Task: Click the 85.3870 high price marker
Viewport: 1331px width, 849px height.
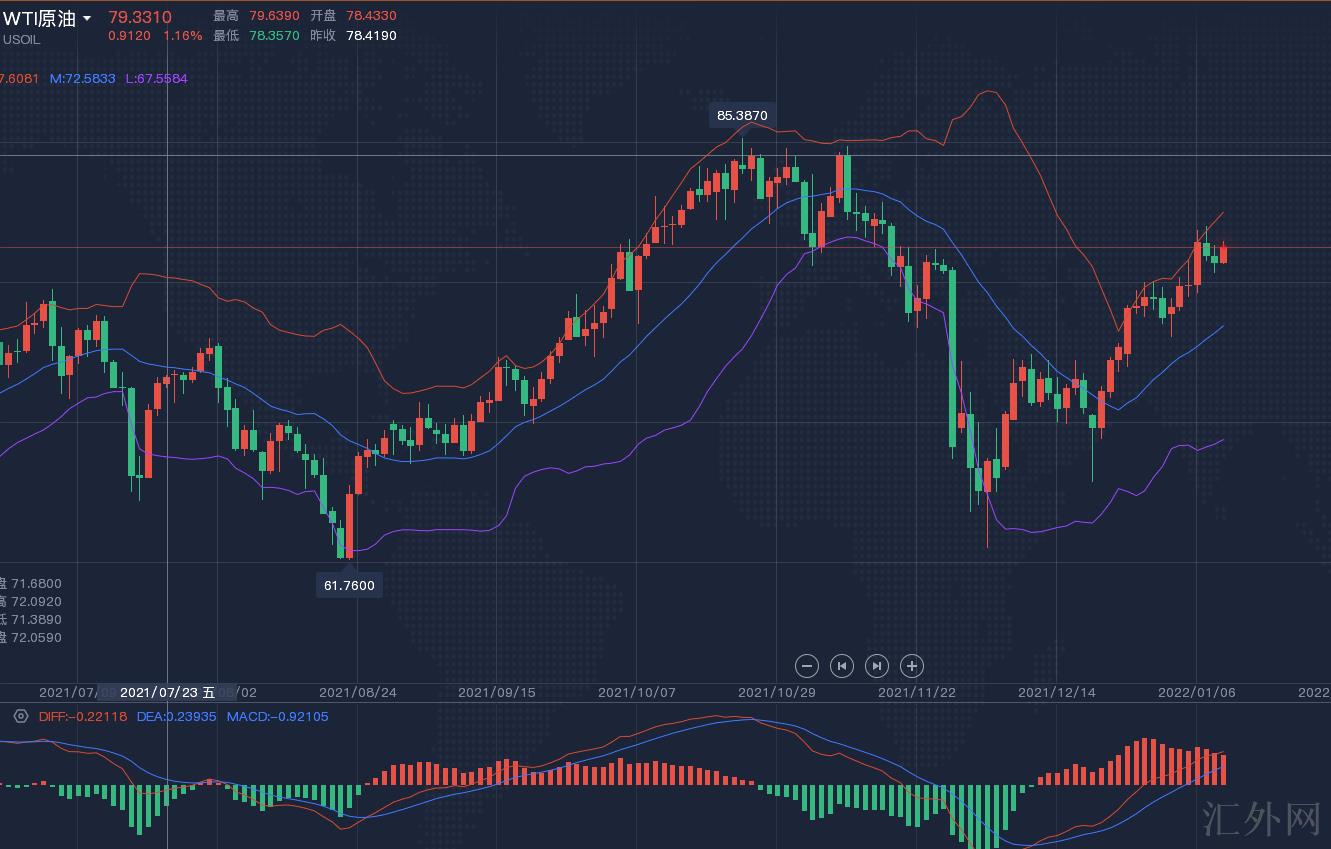Action: 742,115
